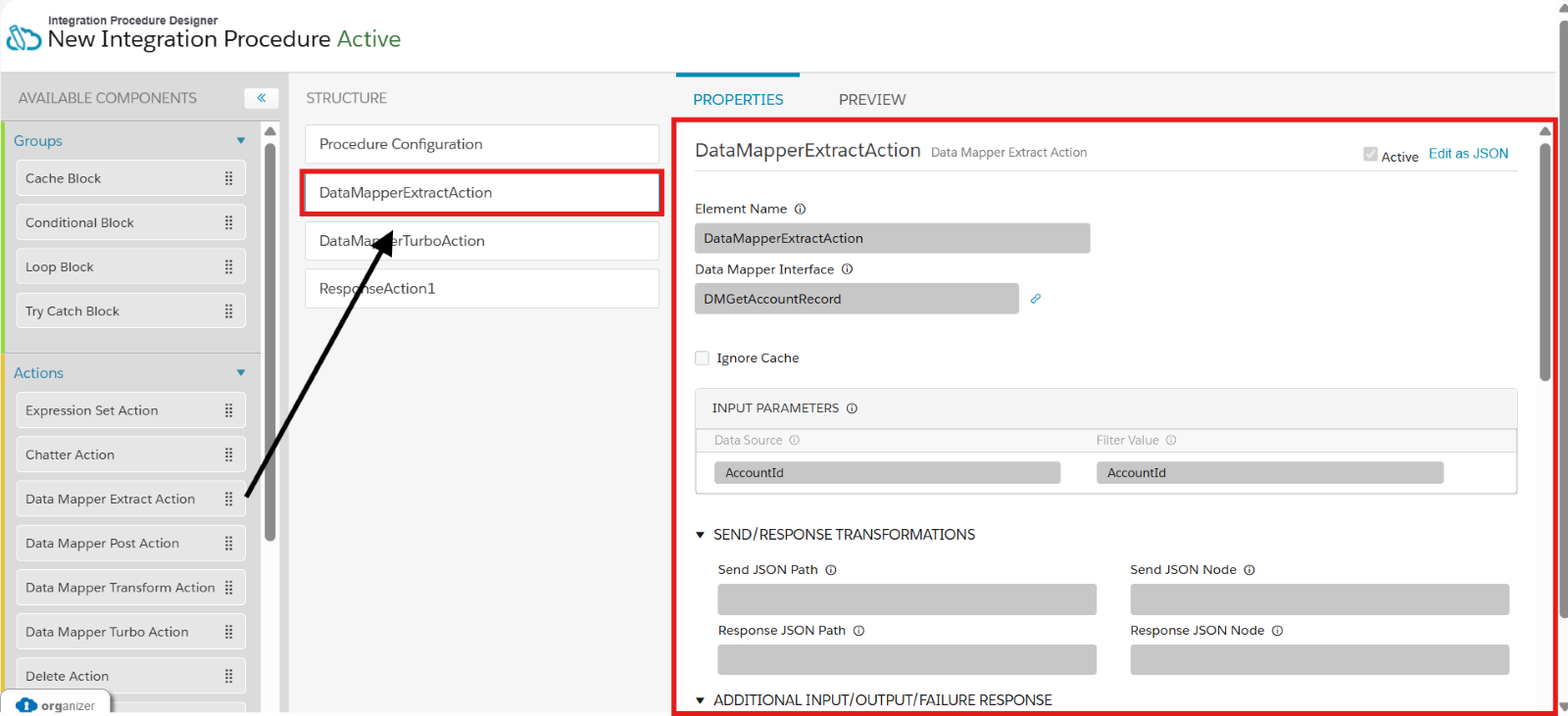Click drag handle for Data Mapper Extract Action
This screenshot has width=1568, height=716.
coord(228,499)
